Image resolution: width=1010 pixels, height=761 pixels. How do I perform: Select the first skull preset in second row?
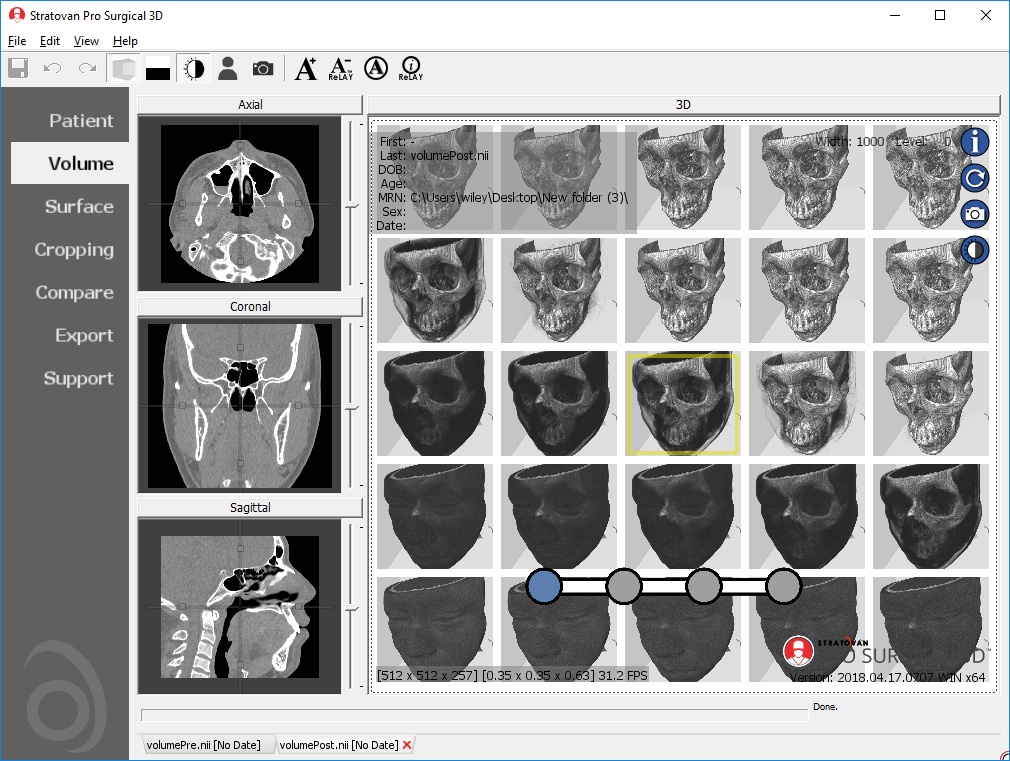(435, 291)
